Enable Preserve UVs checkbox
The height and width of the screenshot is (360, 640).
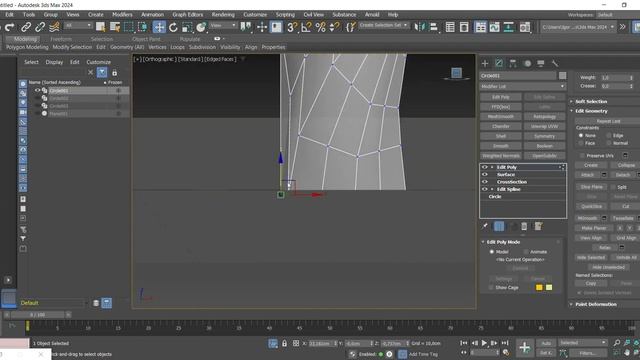point(582,156)
